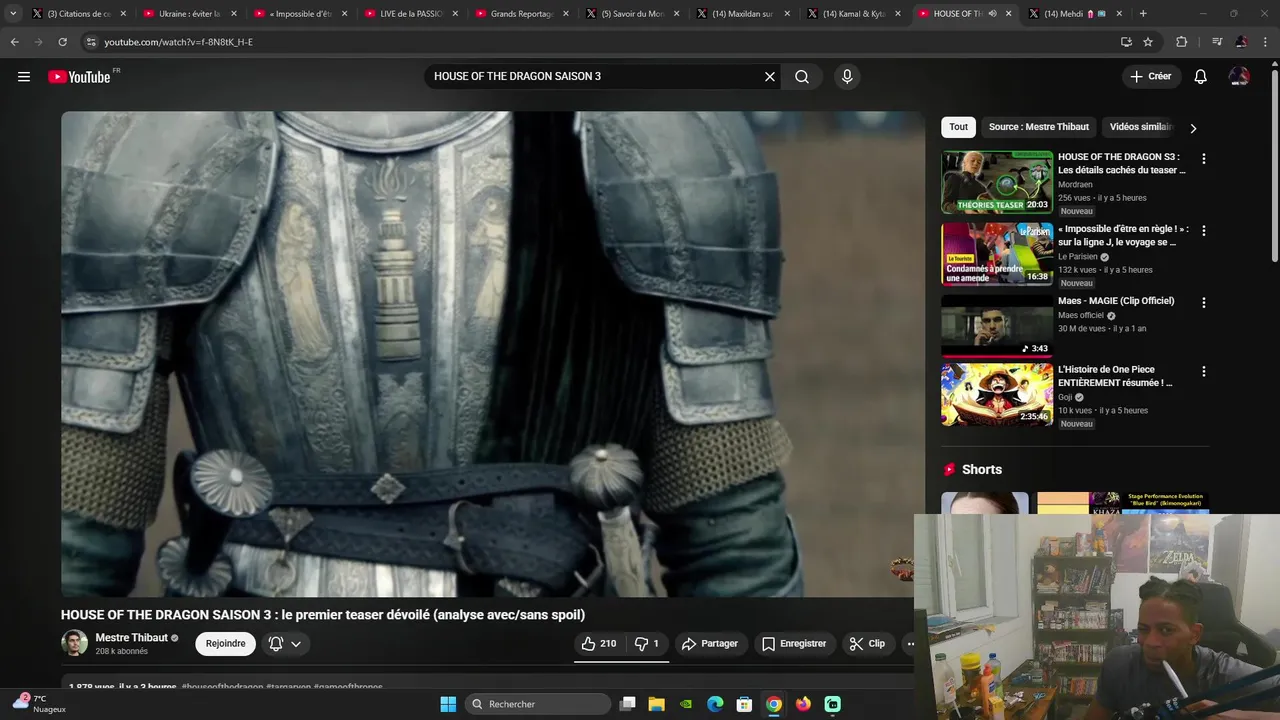This screenshot has height=720, width=1280.
Task: Like the video with thumbs up
Action: point(599,644)
